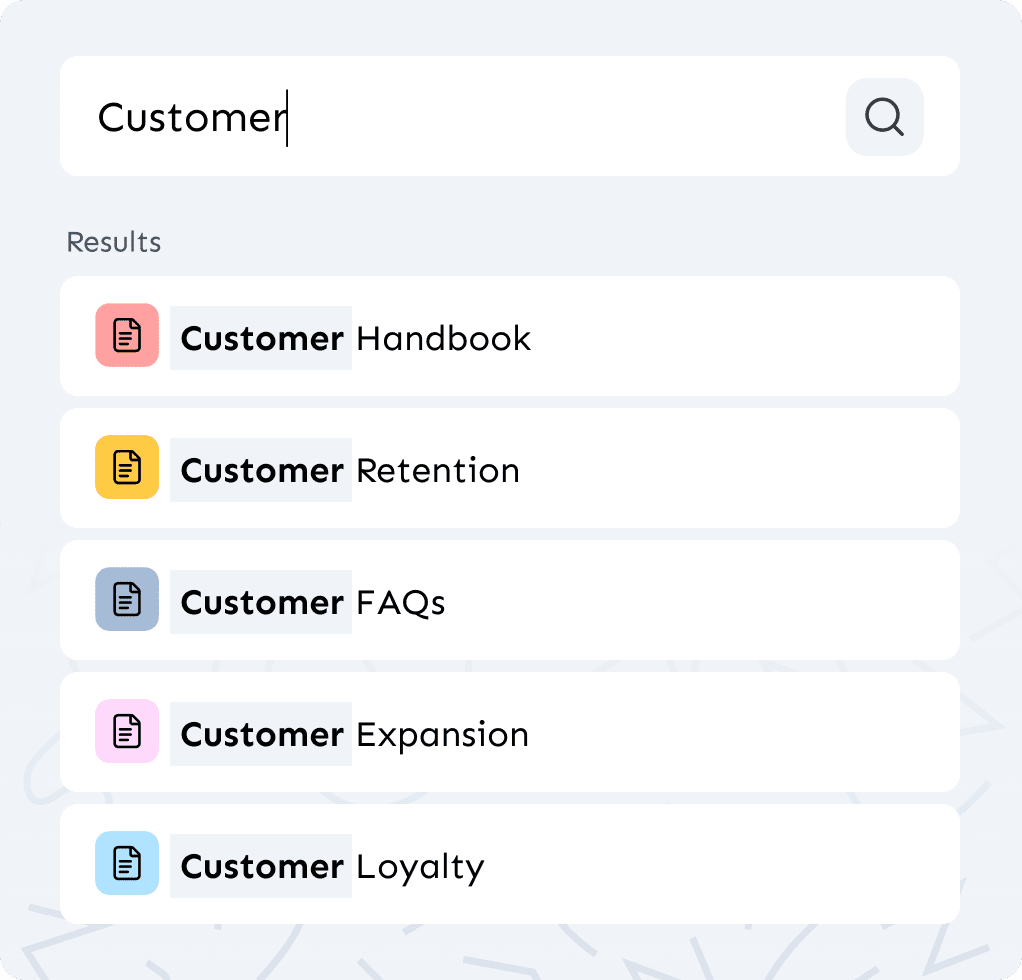Click the pink Customer Expansion document icon

[x=127, y=731]
